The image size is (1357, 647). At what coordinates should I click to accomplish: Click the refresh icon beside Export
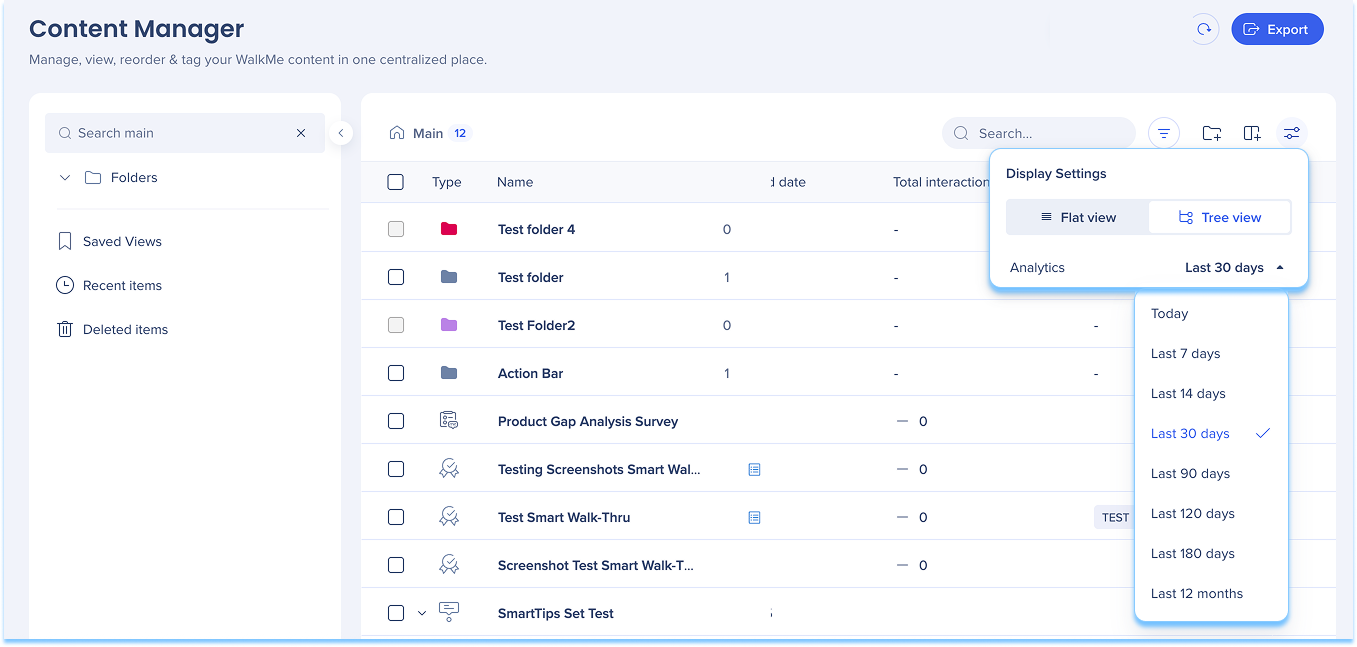coord(1204,29)
